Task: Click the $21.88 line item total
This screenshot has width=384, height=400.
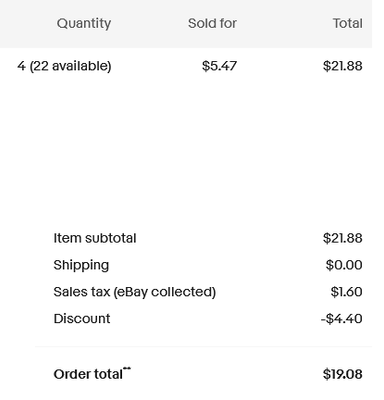Action: coord(342,66)
